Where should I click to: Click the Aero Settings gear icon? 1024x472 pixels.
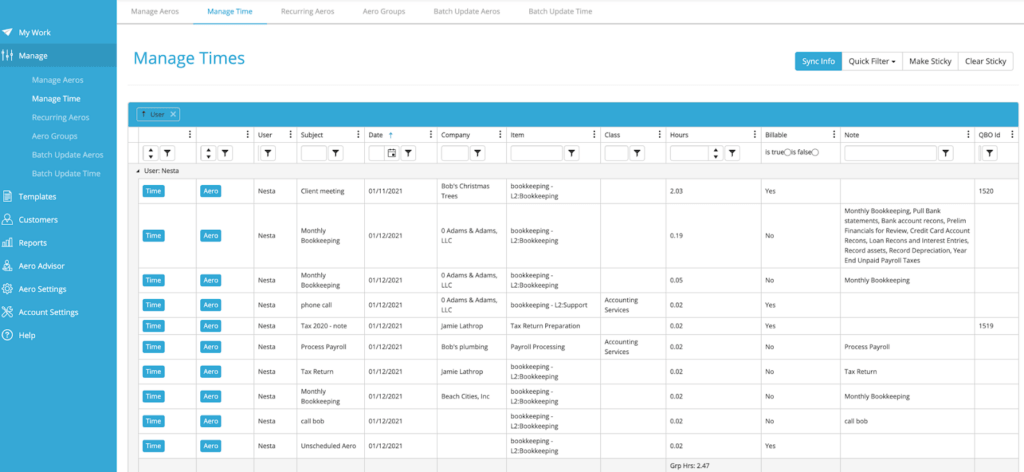click(7, 289)
